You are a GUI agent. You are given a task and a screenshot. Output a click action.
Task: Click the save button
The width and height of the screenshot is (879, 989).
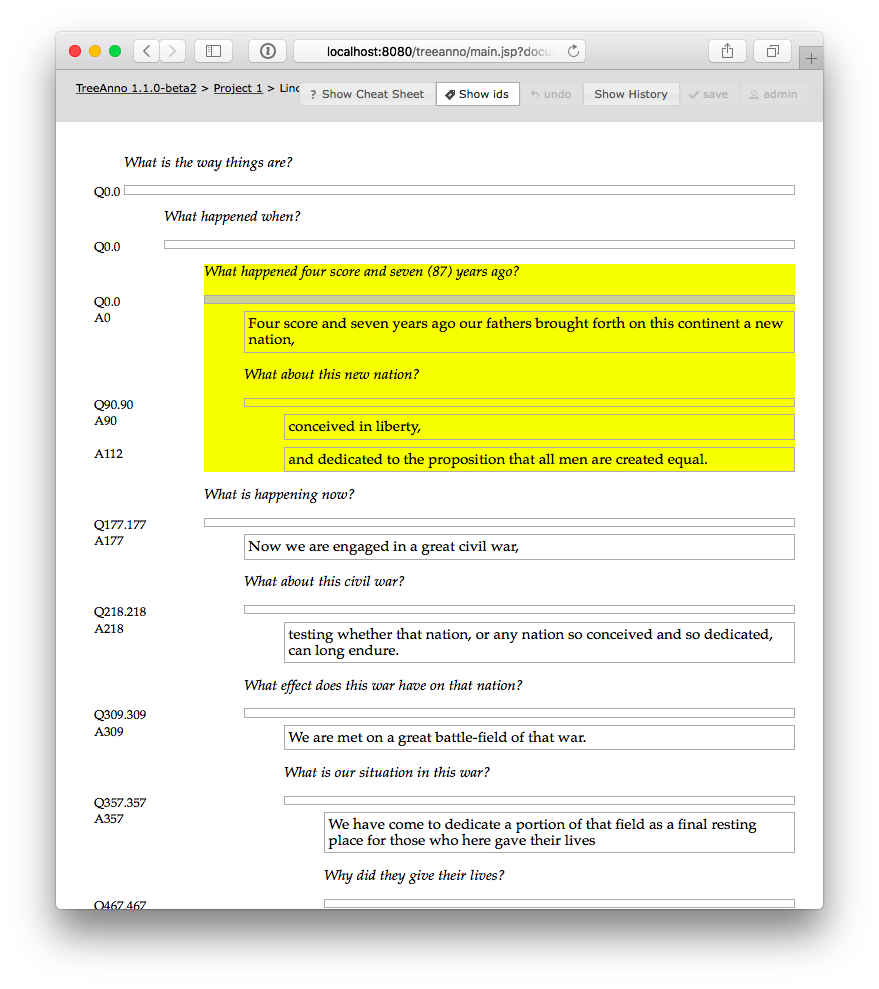(709, 94)
